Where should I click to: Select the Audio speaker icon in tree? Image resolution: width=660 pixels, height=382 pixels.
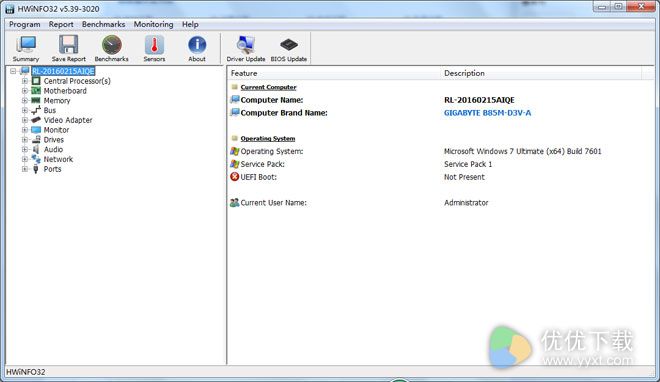(36, 149)
